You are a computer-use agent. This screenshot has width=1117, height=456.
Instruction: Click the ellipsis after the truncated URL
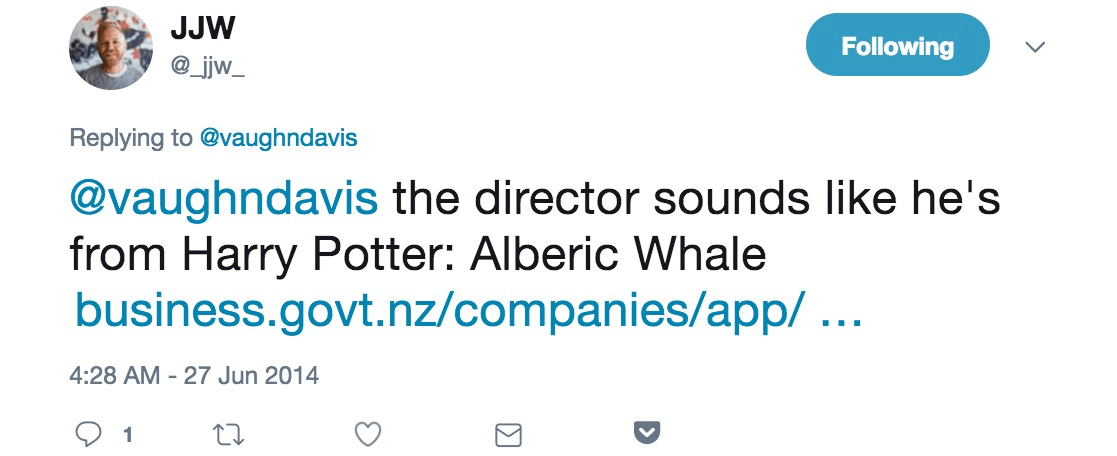840,313
